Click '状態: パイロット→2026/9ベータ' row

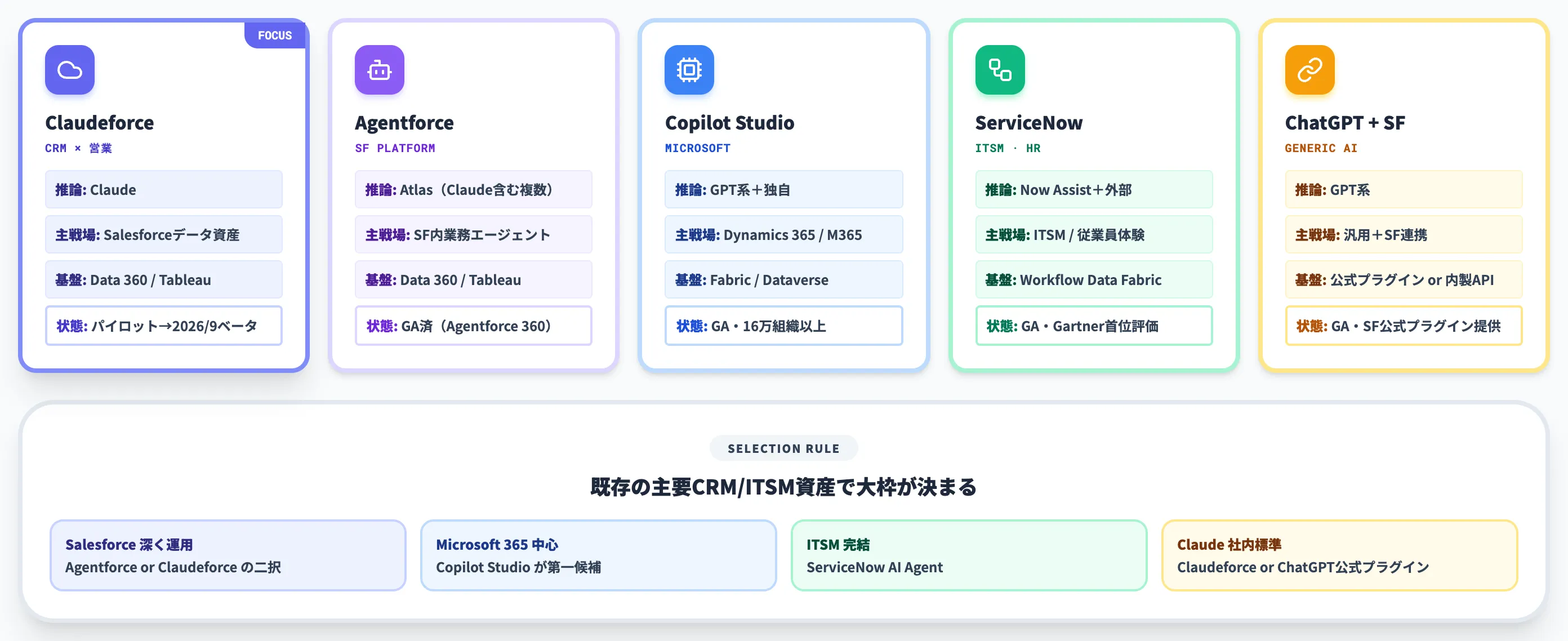tap(164, 326)
